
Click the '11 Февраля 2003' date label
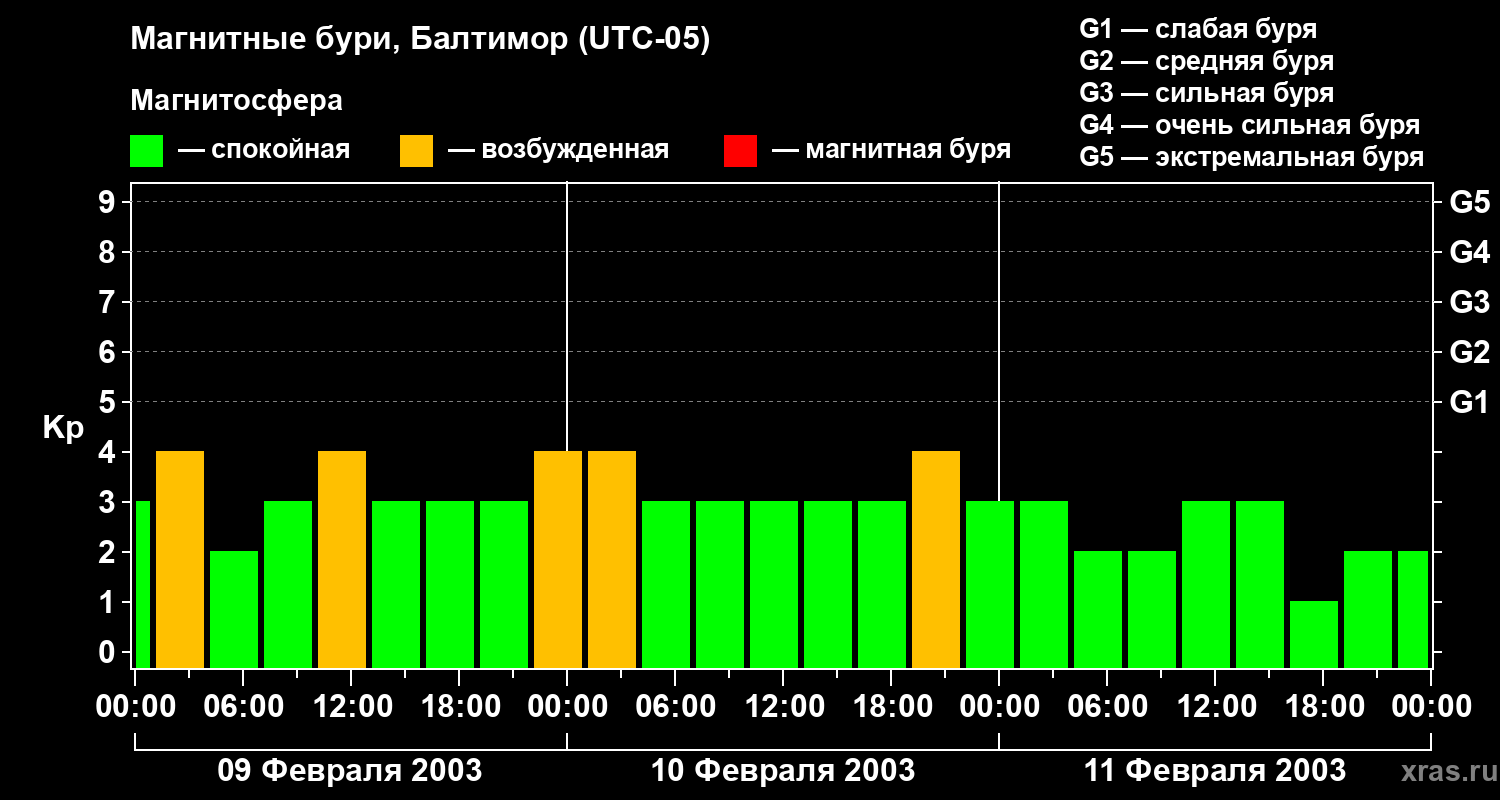coord(1215,771)
